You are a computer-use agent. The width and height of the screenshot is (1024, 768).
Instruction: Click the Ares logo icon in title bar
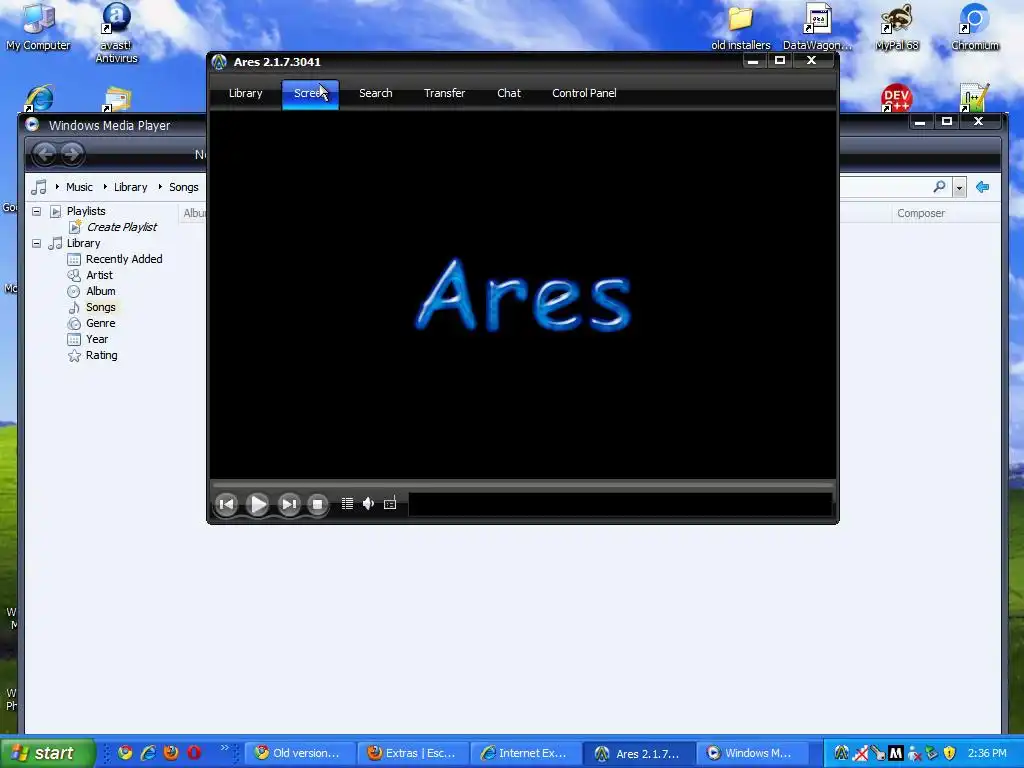(x=219, y=62)
